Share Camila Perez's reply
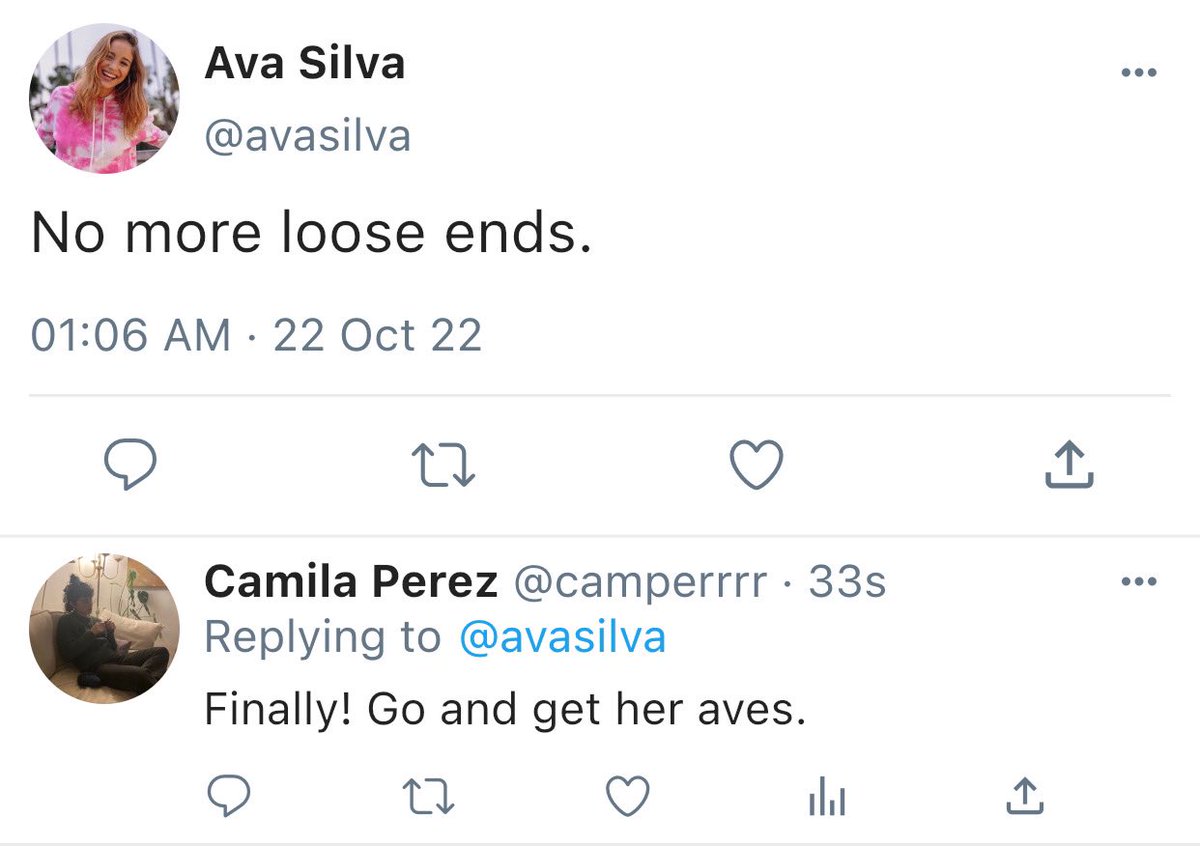The height and width of the screenshot is (846, 1200). tap(1022, 797)
